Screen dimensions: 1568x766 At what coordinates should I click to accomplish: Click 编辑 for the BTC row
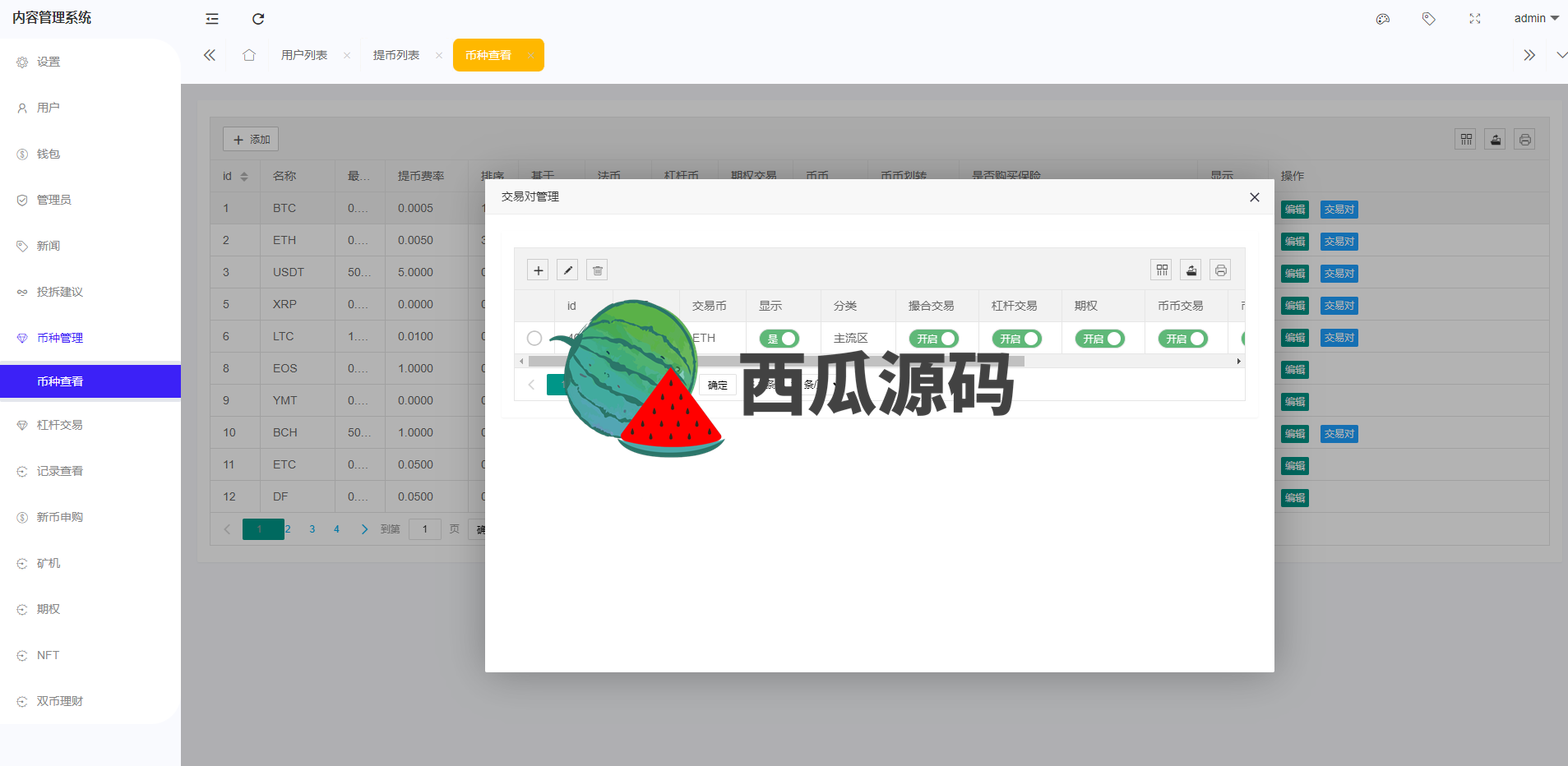(1295, 210)
